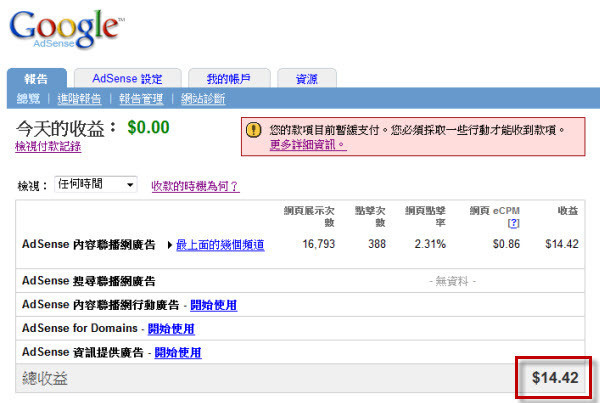Select the 總覽 sub-navigation item

point(28,99)
